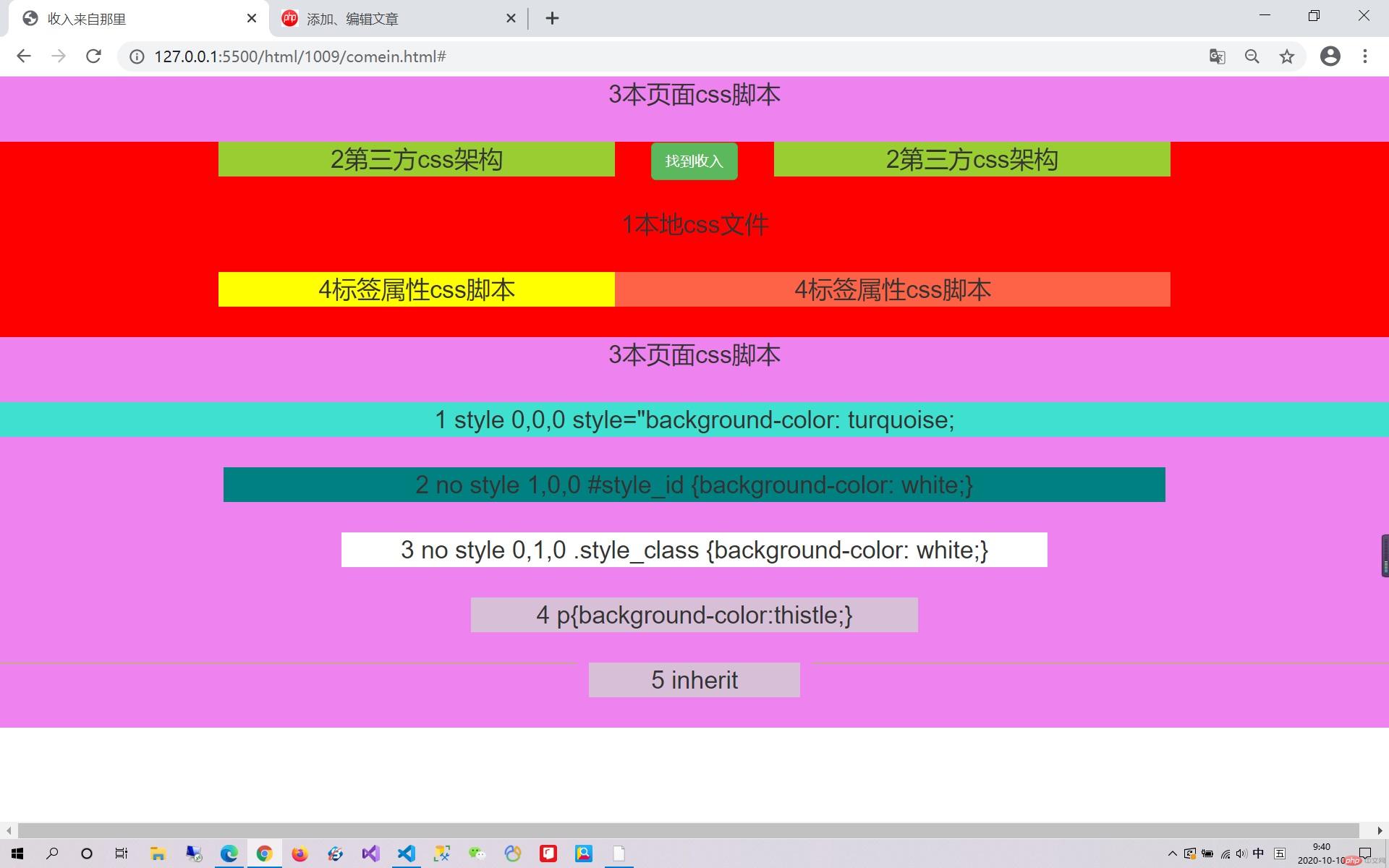Switch to Visual Studio Code in taskbar
Image resolution: width=1389 pixels, height=868 pixels.
tap(406, 854)
